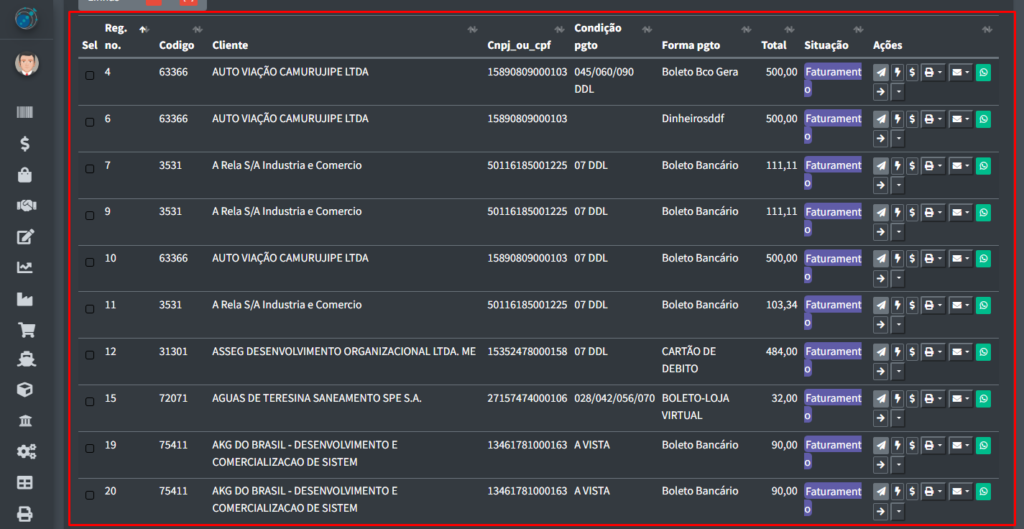This screenshot has height=529, width=1024.
Task: Expand the email dropdown for record 9
Action: click(x=960, y=213)
